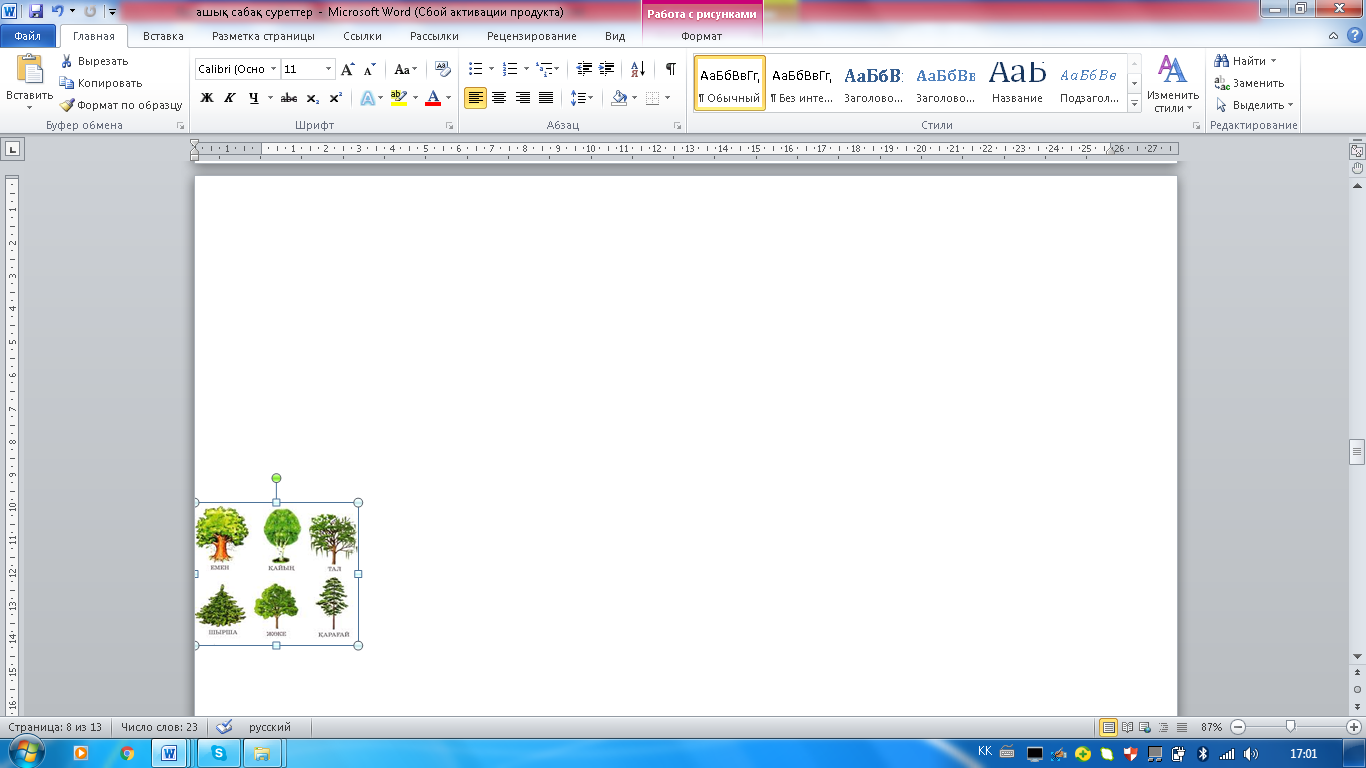
Task: Zoom out with the minus button
Action: pos(1238,727)
